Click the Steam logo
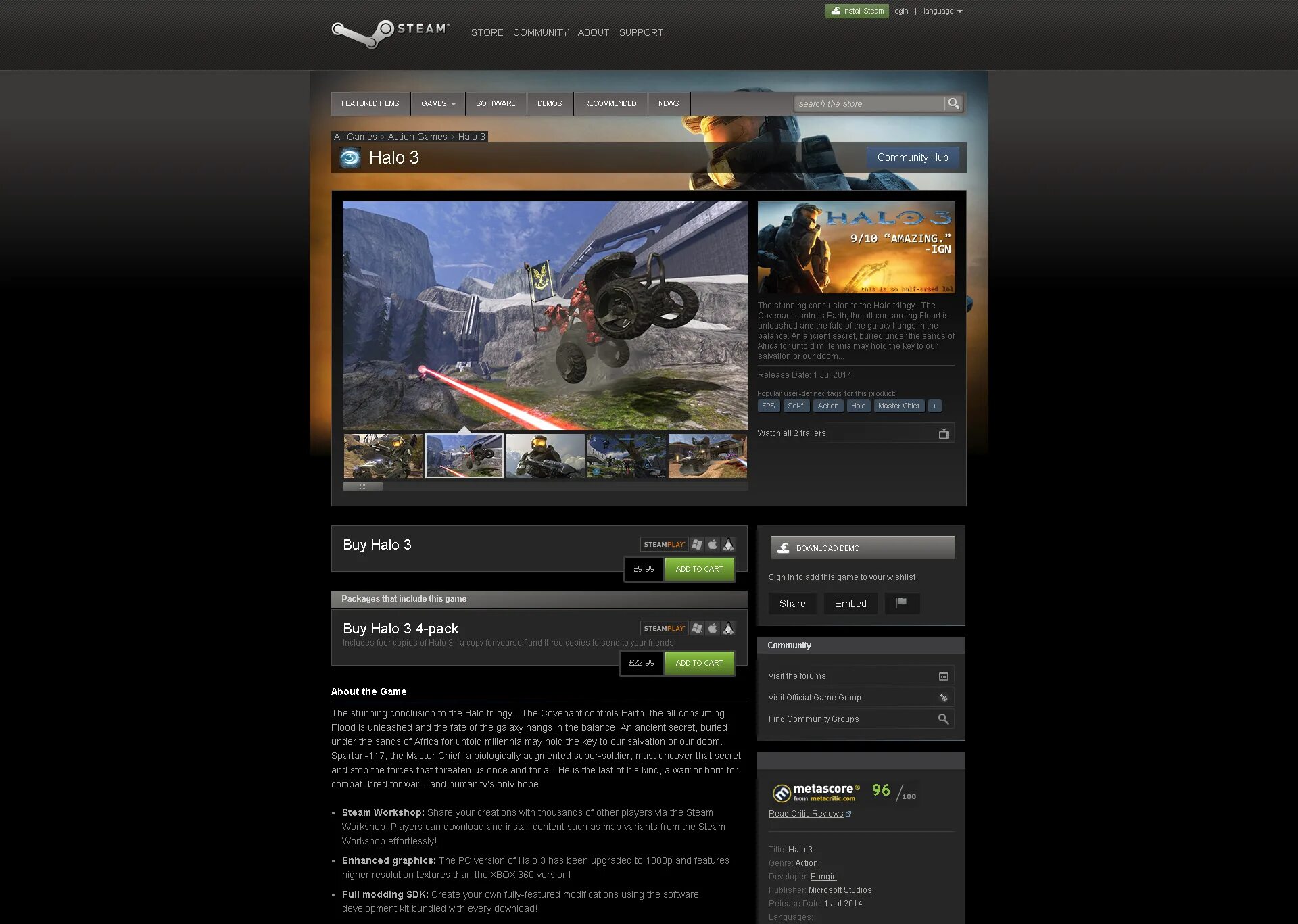This screenshot has height=924, width=1298. click(x=390, y=32)
